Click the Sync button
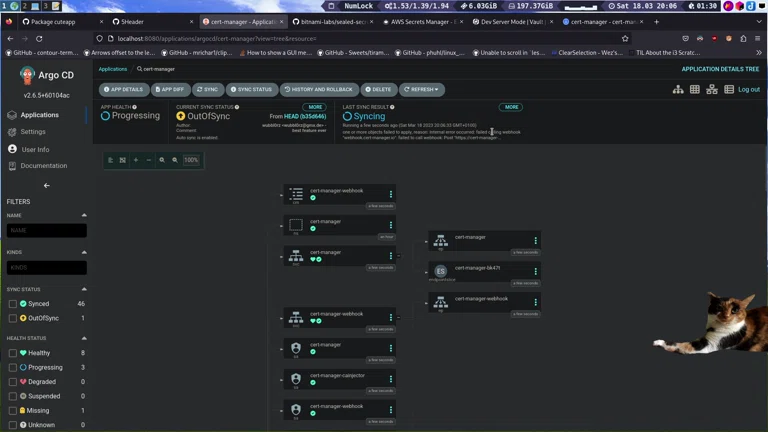 coord(207,89)
